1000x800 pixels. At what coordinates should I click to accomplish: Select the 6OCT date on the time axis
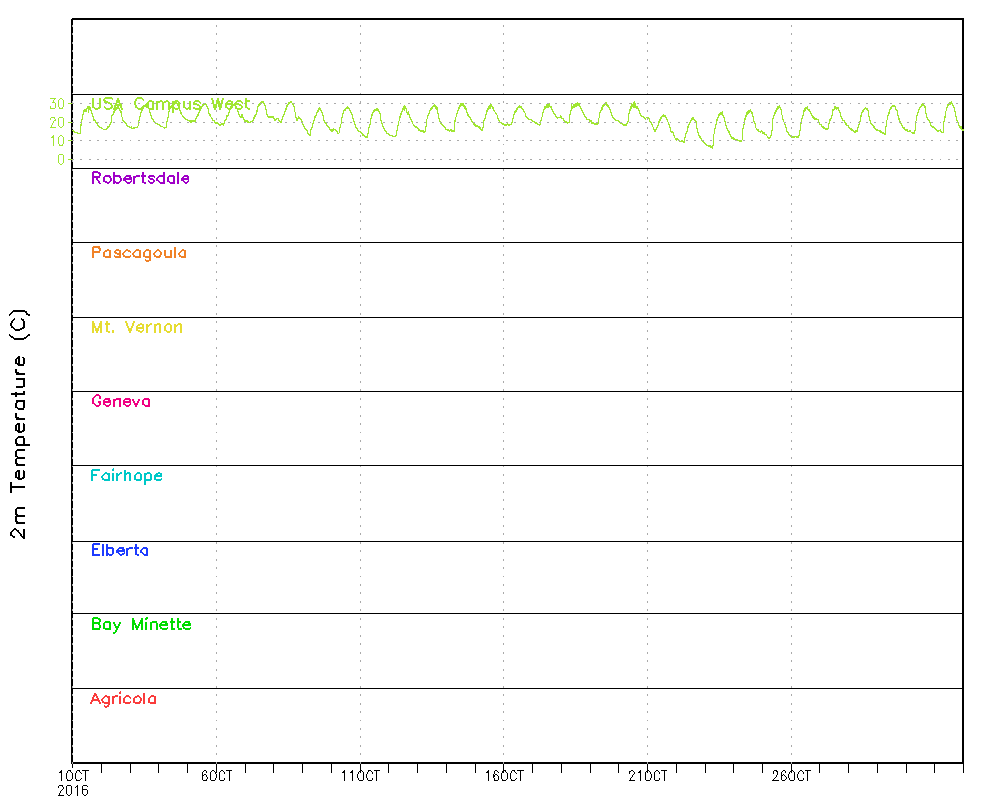216,776
